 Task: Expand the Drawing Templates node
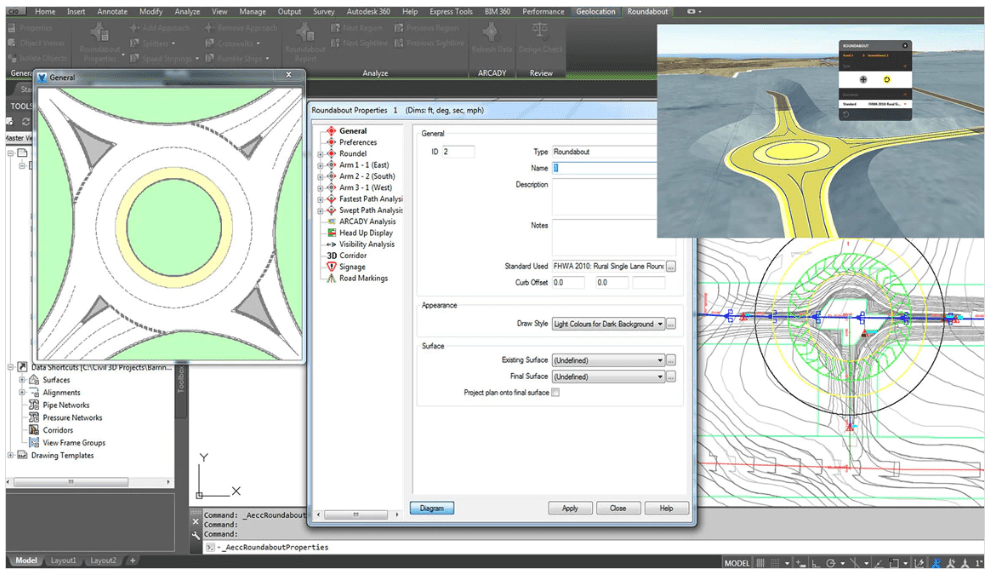coord(11,456)
